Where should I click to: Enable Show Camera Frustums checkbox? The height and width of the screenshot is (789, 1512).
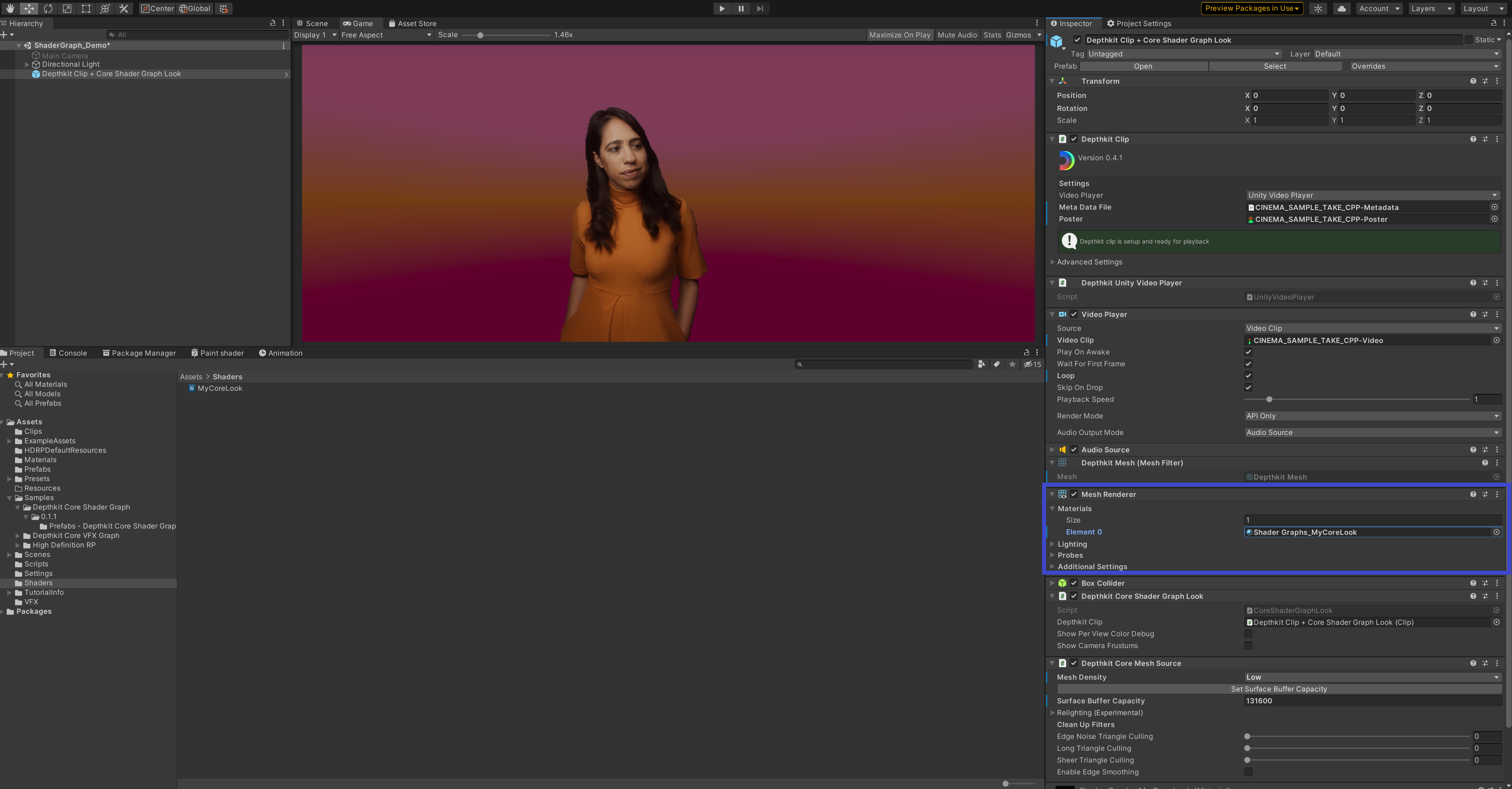[1249, 645]
